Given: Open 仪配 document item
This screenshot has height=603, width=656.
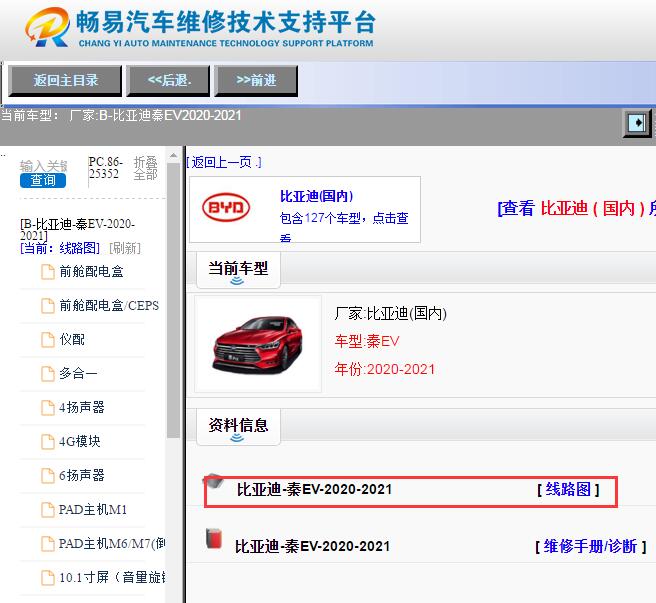Looking at the screenshot, I should coord(72,339).
